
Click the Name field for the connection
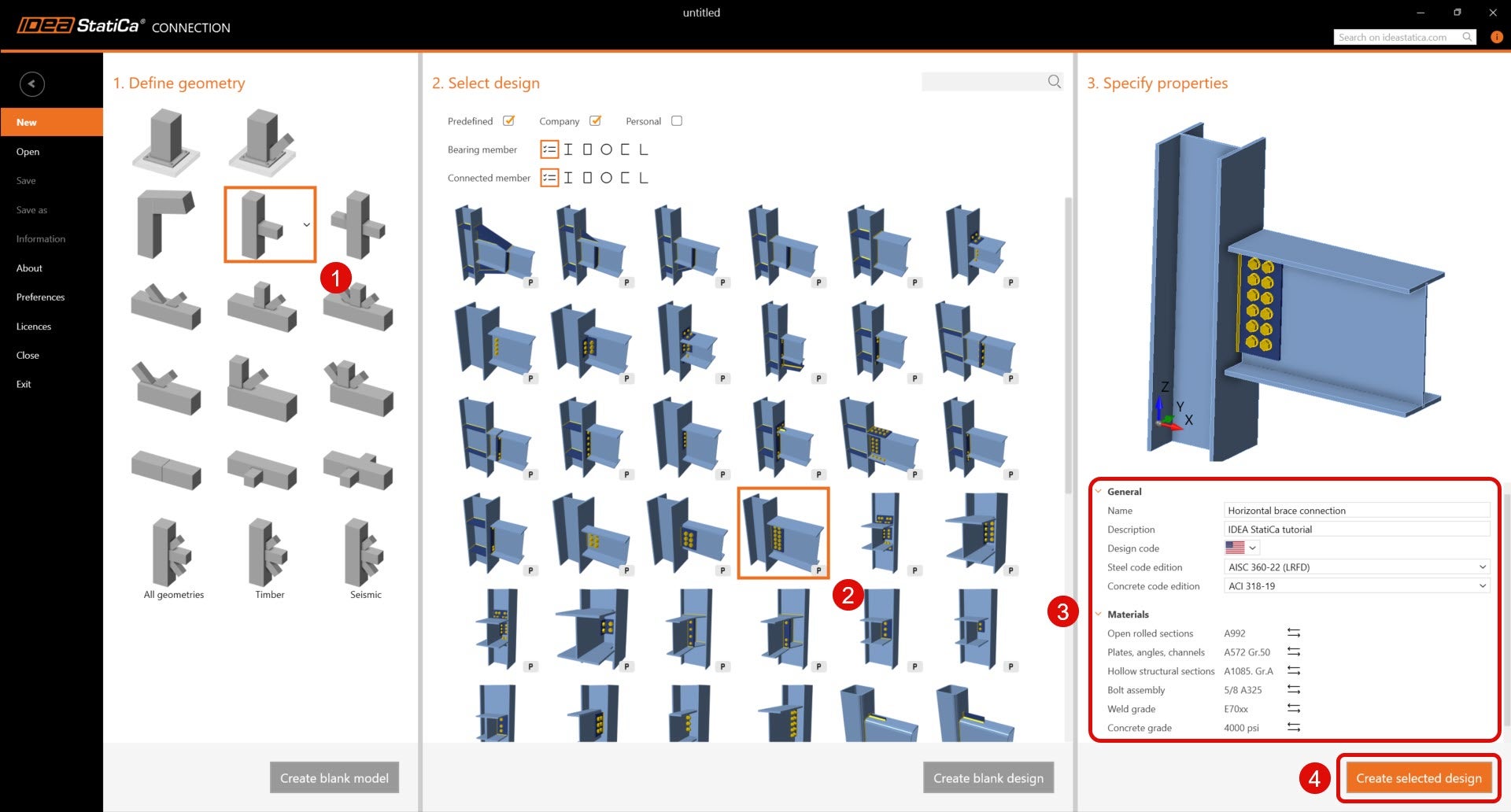pyautogui.click(x=1357, y=510)
